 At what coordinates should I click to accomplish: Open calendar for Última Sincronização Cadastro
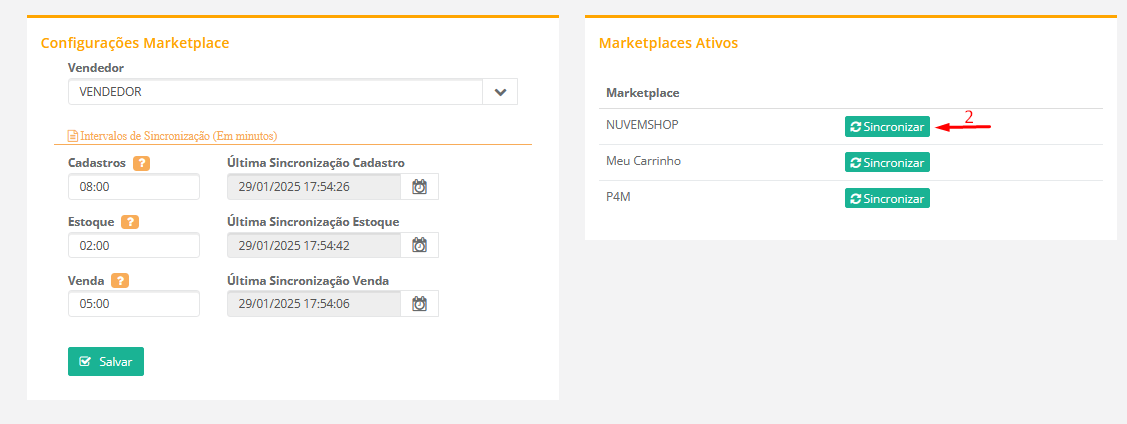(x=420, y=187)
